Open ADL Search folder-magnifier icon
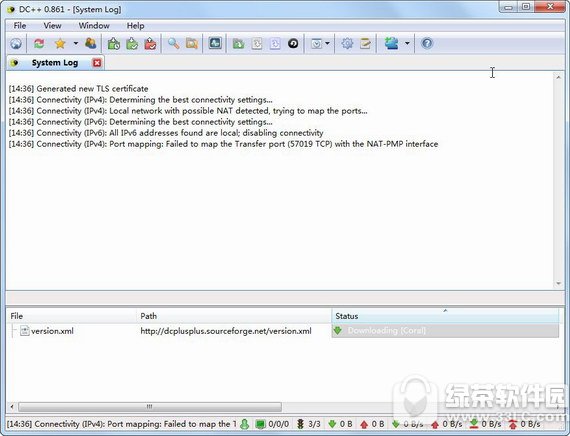 192,44
